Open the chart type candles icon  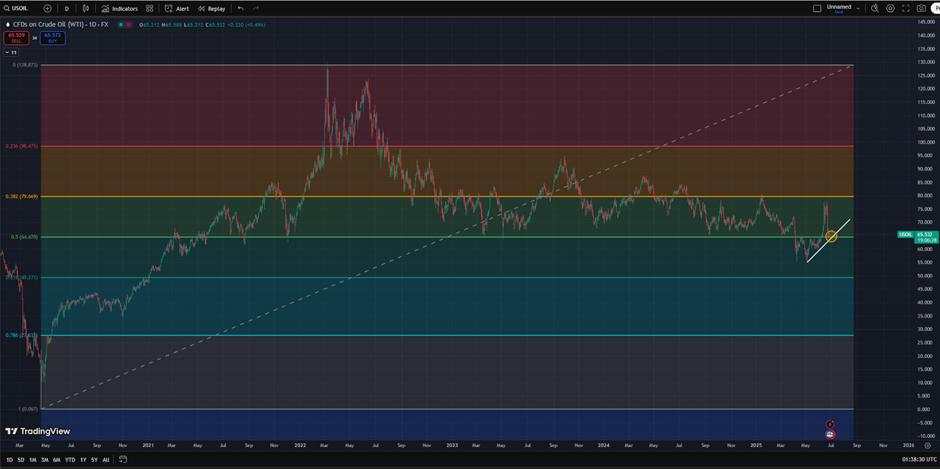(87, 8)
